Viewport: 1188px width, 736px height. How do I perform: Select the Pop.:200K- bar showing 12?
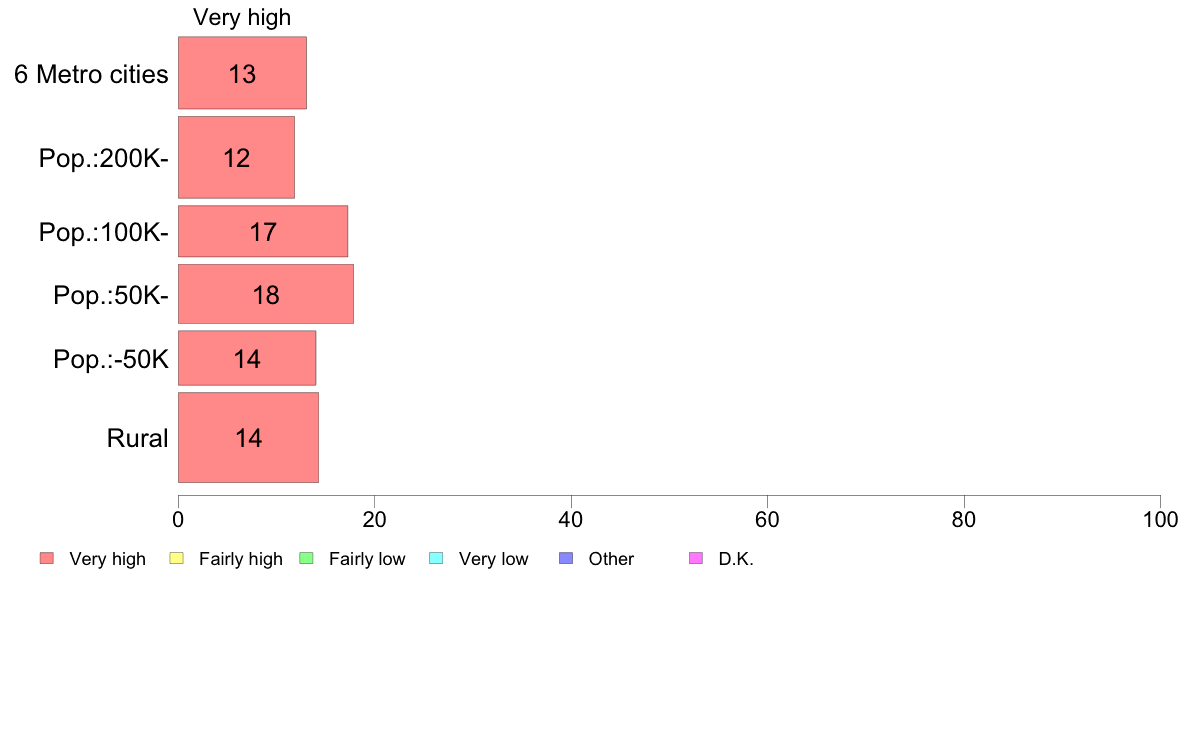pyautogui.click(x=236, y=157)
